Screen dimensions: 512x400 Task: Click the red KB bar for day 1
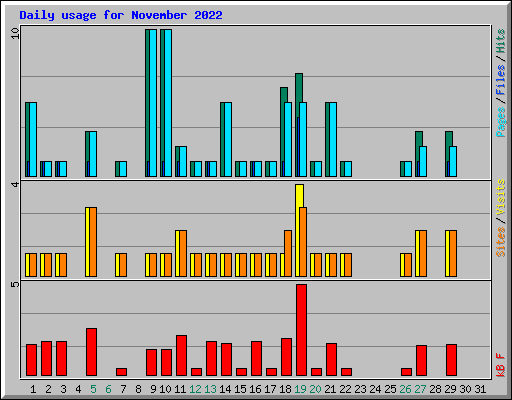coord(31,360)
